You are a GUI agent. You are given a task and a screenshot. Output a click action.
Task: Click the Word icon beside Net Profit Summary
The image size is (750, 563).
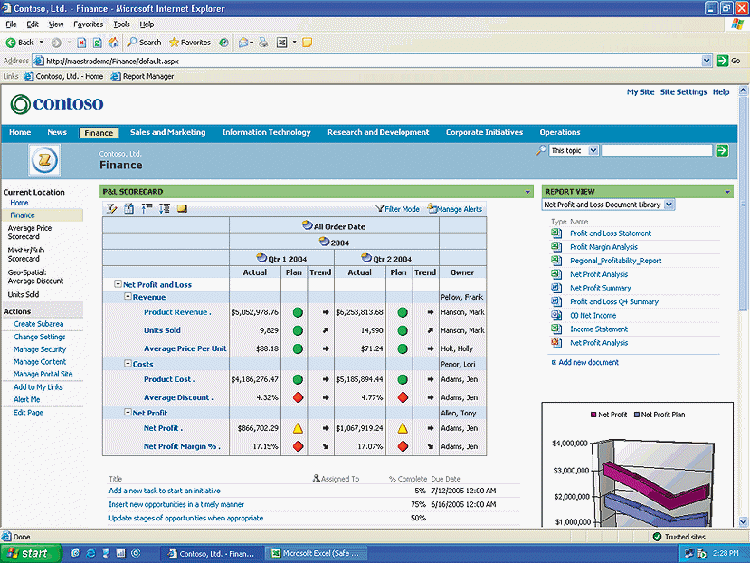coord(556,288)
